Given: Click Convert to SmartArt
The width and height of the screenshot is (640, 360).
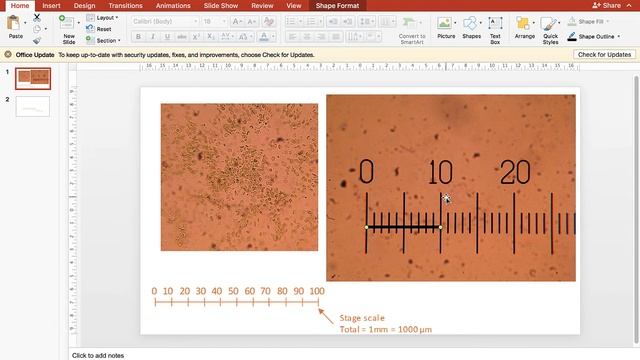Looking at the screenshot, I should click(411, 31).
